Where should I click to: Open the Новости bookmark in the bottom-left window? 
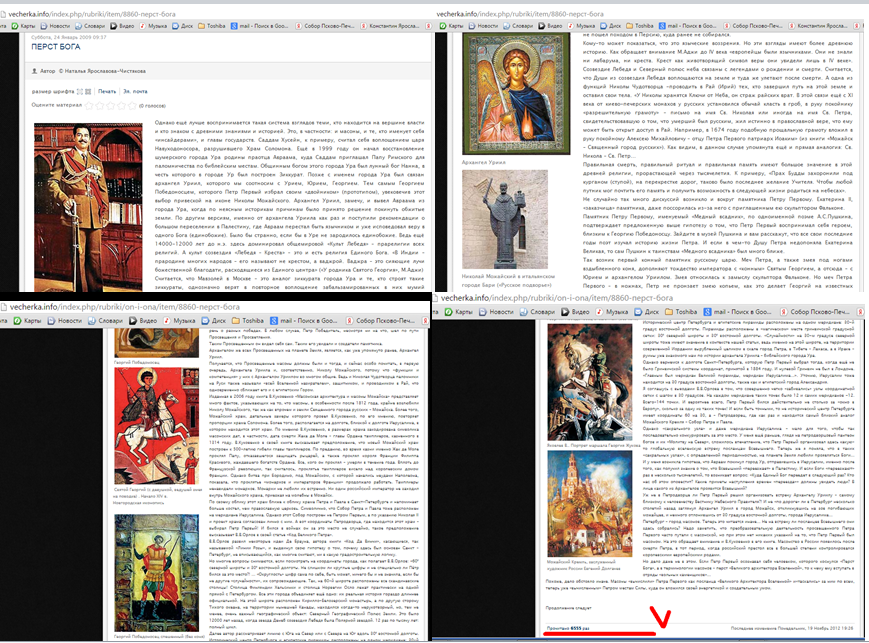64,321
